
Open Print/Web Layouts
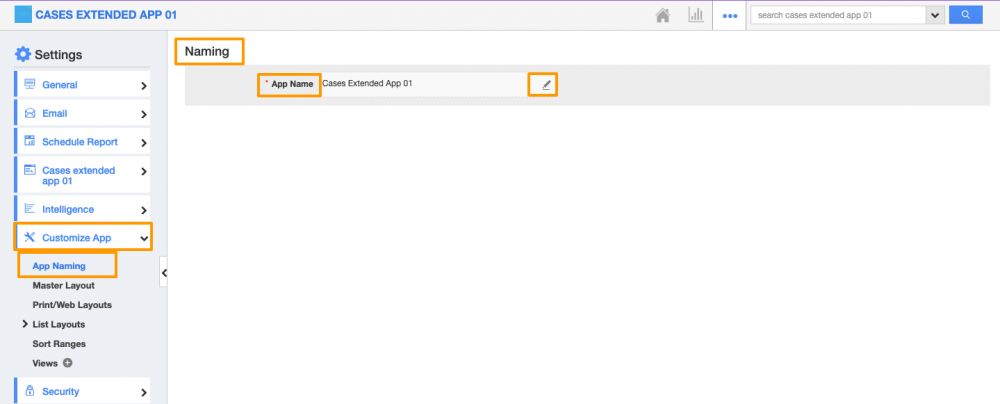(x=72, y=304)
